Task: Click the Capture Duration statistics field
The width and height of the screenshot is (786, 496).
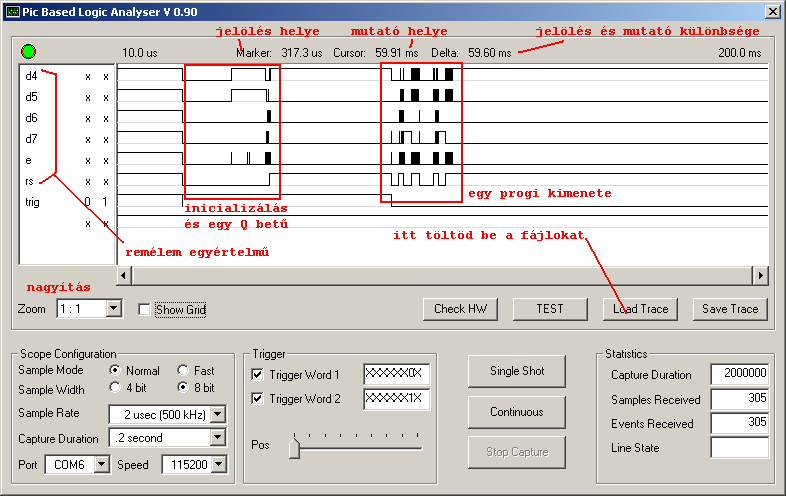Action: [x=739, y=374]
